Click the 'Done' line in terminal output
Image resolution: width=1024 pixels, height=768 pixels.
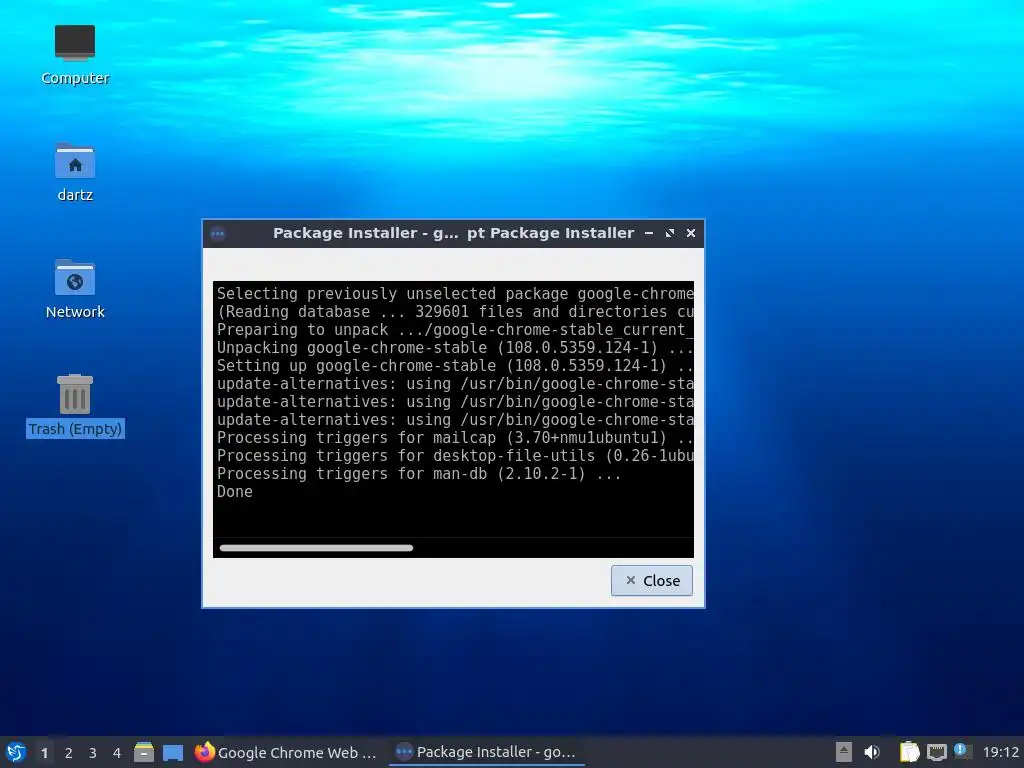point(234,492)
